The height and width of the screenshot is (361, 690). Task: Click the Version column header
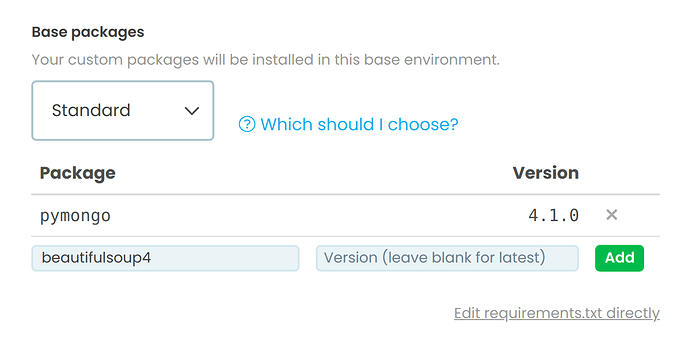(x=546, y=173)
